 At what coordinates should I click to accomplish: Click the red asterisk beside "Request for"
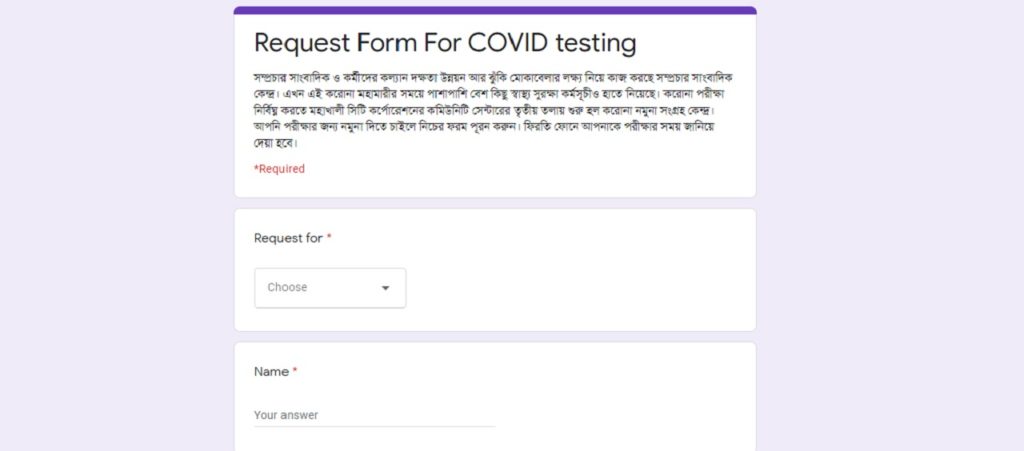[329, 239]
